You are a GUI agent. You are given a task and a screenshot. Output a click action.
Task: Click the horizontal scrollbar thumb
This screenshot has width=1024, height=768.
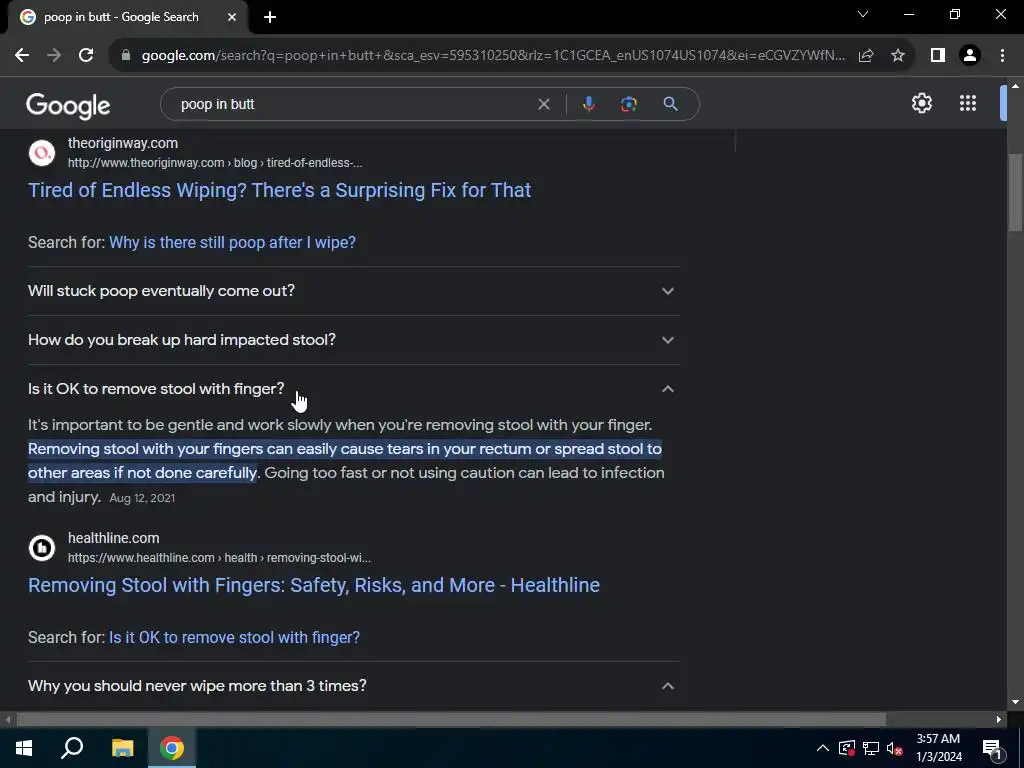click(451, 720)
